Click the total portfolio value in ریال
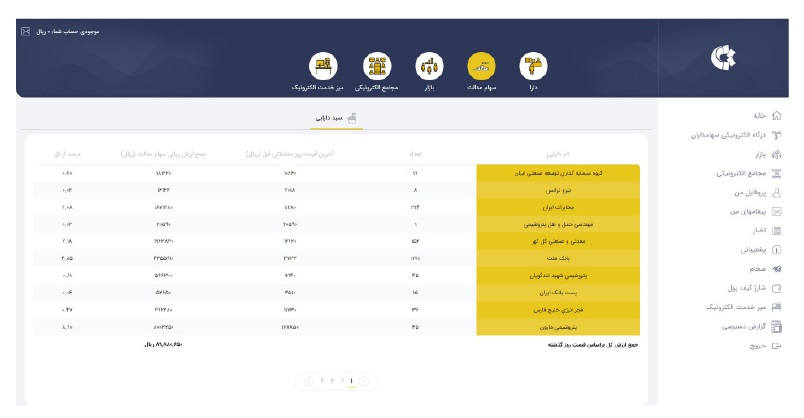 point(164,345)
